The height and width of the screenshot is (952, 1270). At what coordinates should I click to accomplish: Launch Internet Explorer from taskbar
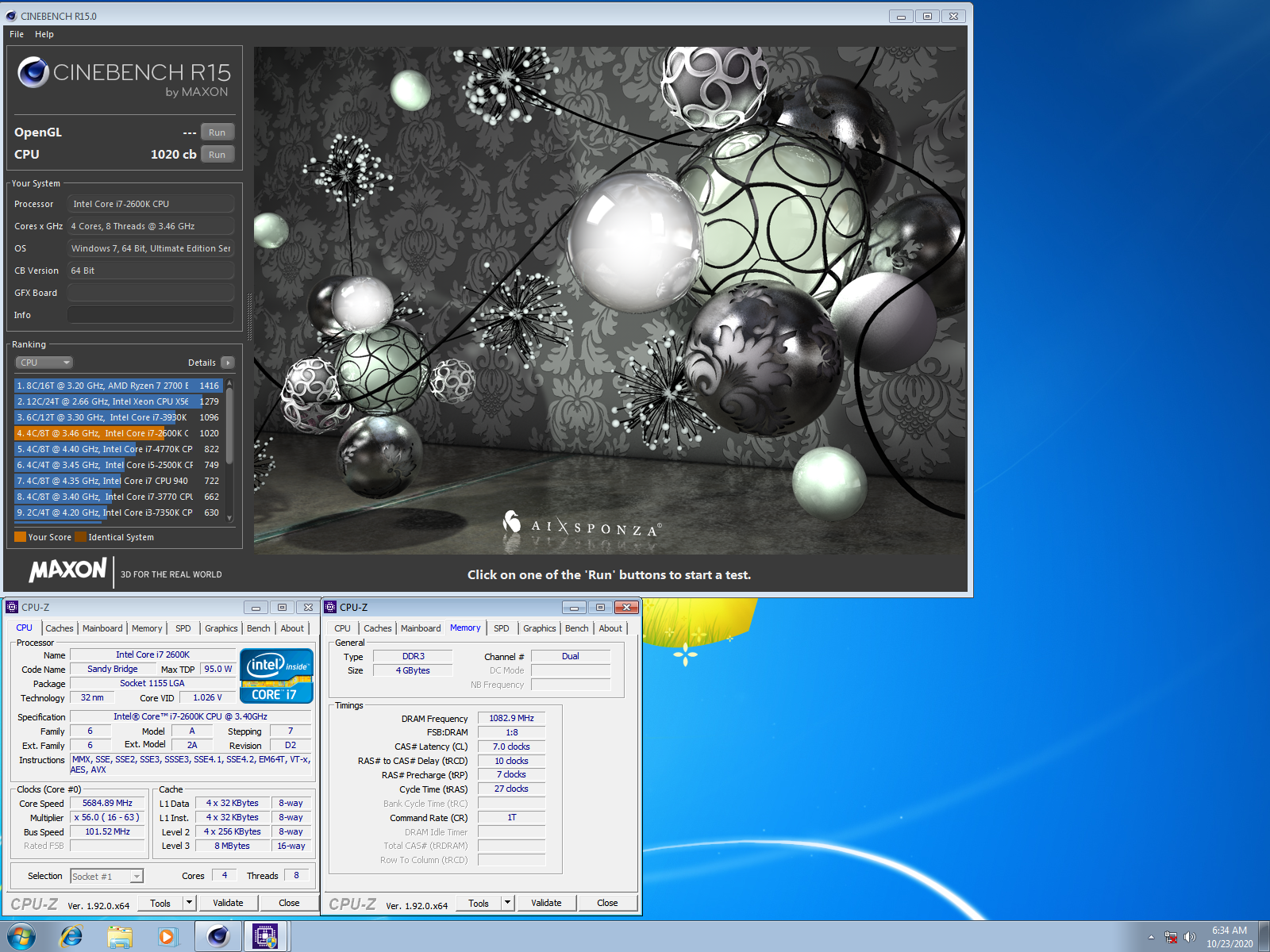[71, 937]
